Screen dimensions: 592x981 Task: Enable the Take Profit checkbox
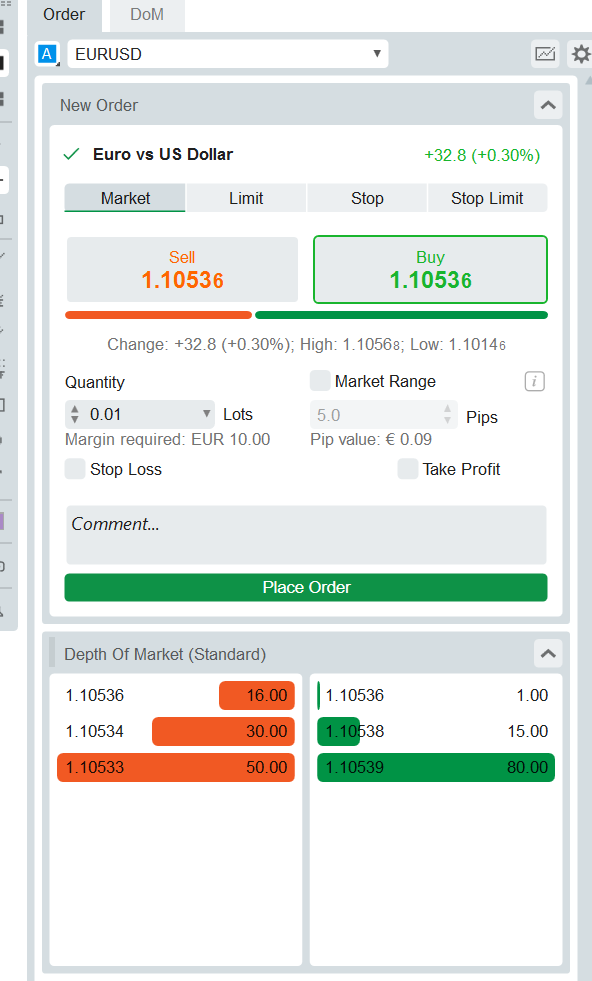(x=407, y=469)
